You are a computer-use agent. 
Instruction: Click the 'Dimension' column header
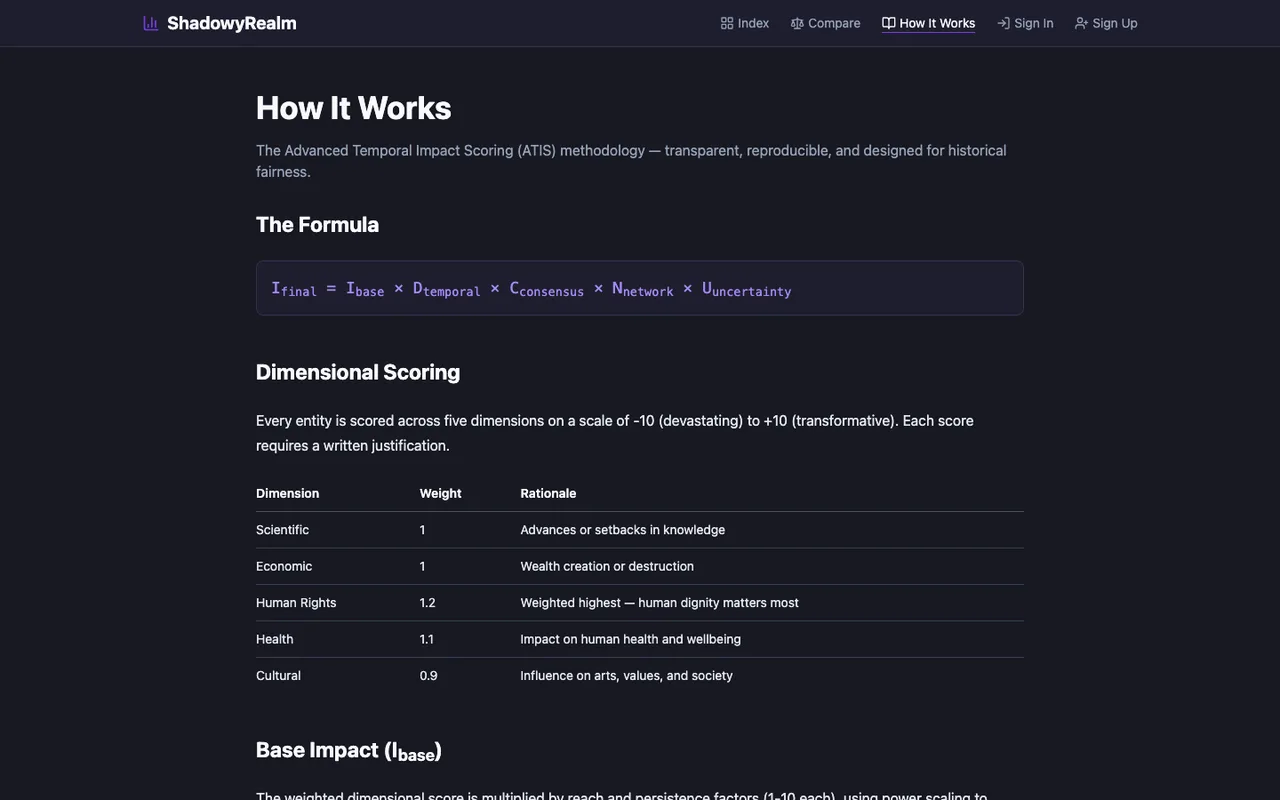click(288, 493)
